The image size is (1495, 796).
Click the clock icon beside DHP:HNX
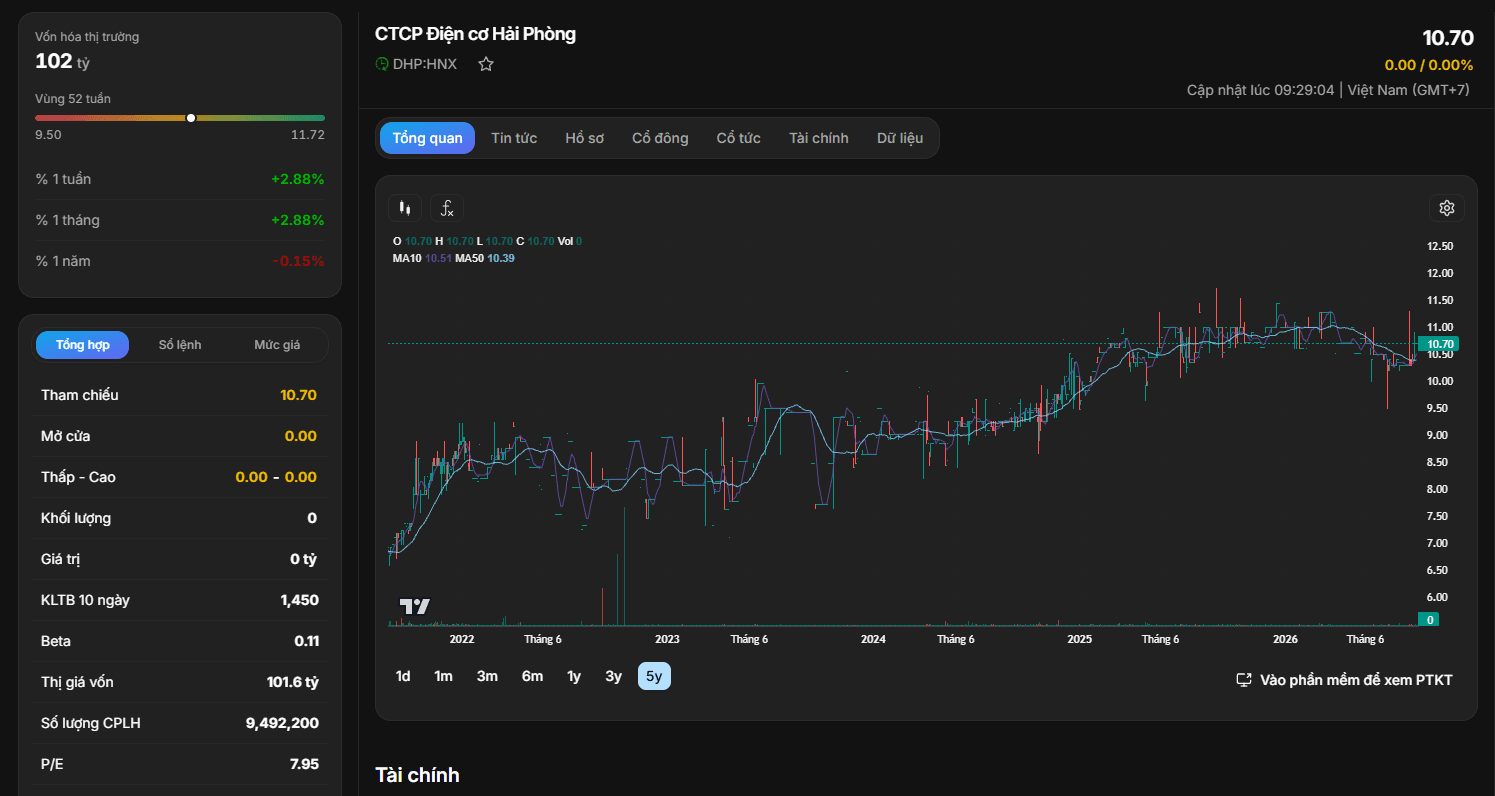pos(382,64)
